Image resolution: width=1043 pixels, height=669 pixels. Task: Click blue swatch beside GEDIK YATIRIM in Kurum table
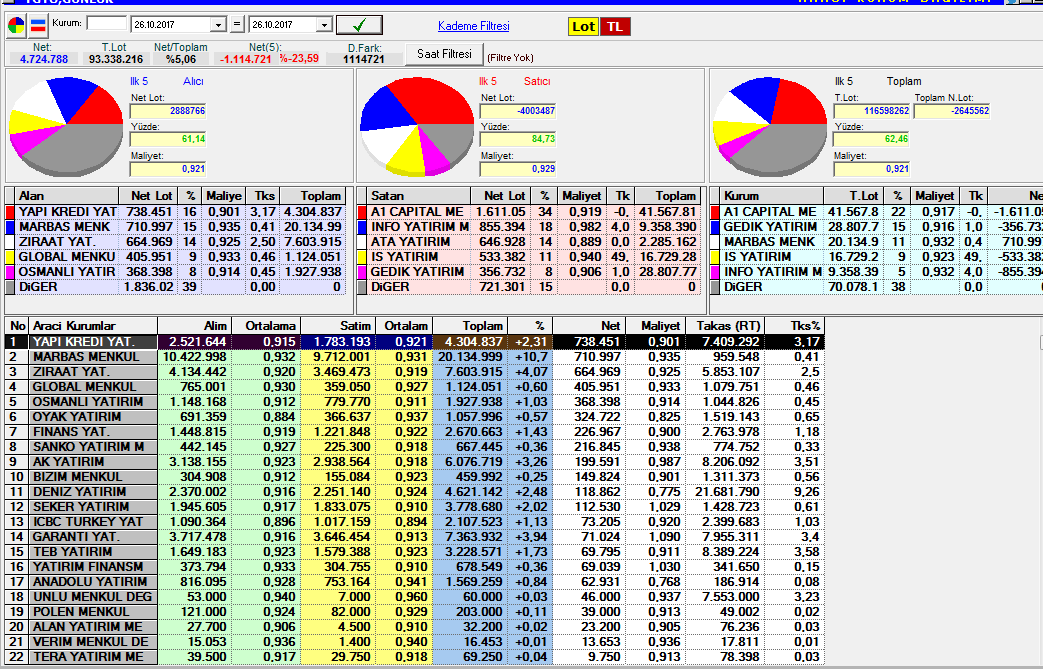716,227
